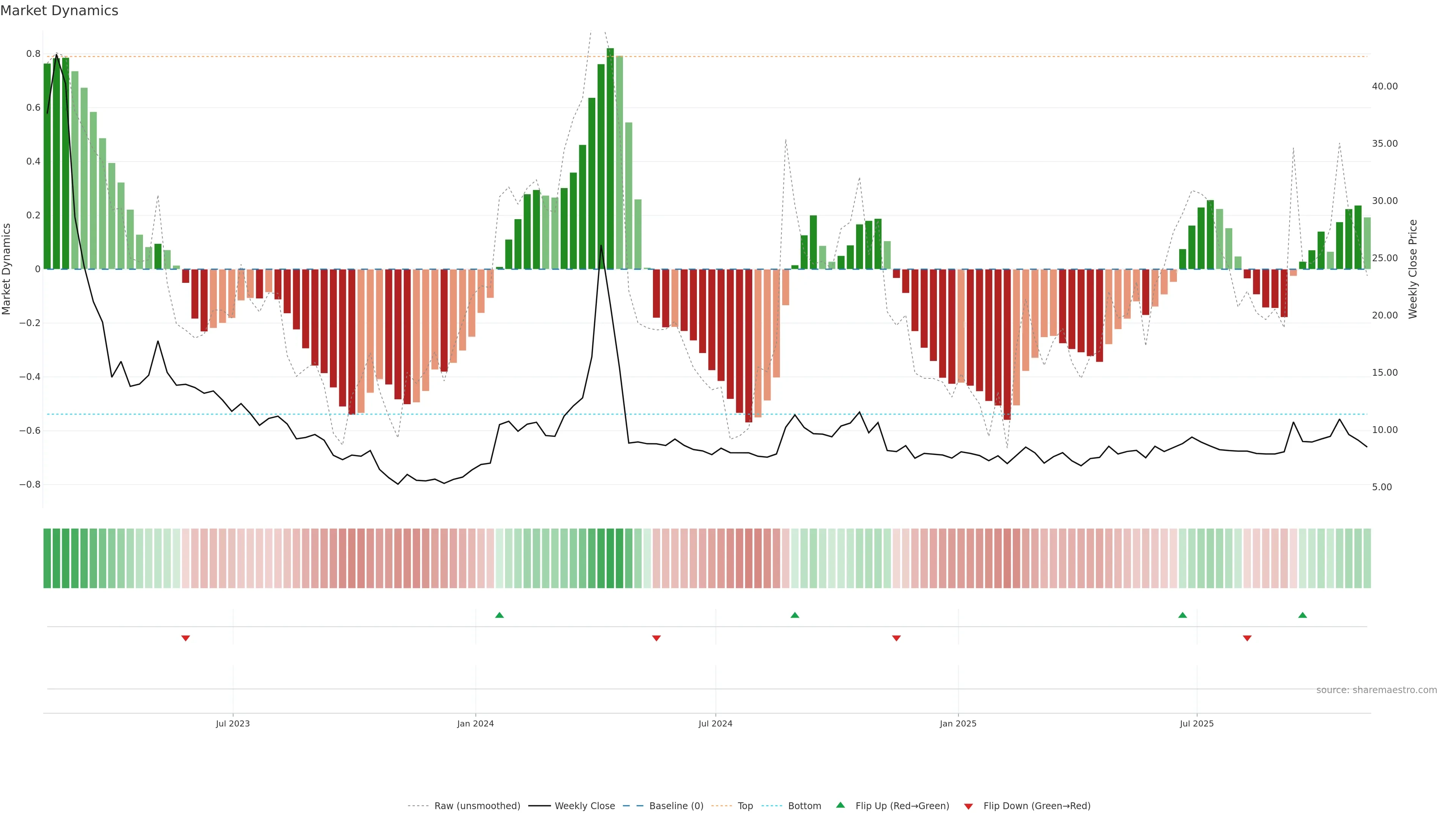1456x819 pixels.
Task: Click the rightmost red flip-down triangle marker
Action: 1247,638
